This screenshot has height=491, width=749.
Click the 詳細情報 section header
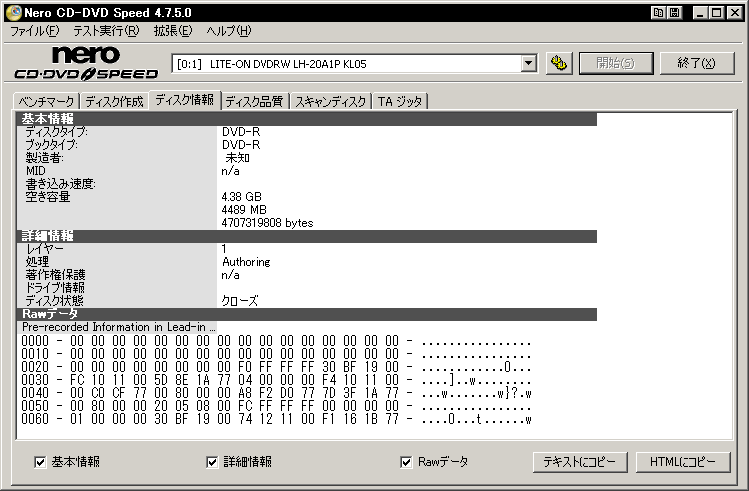(x=307, y=236)
